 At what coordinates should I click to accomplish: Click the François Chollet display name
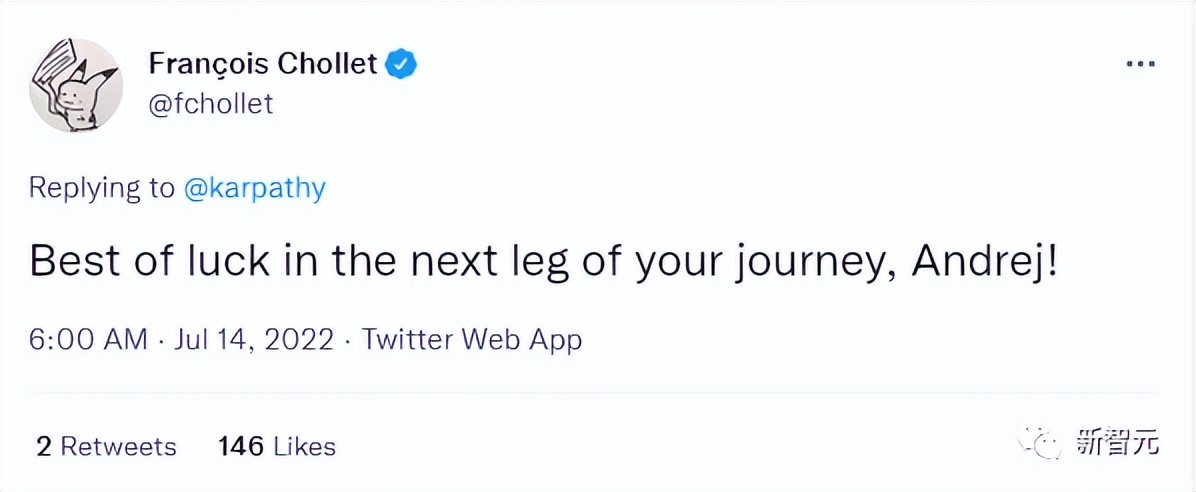[263, 64]
